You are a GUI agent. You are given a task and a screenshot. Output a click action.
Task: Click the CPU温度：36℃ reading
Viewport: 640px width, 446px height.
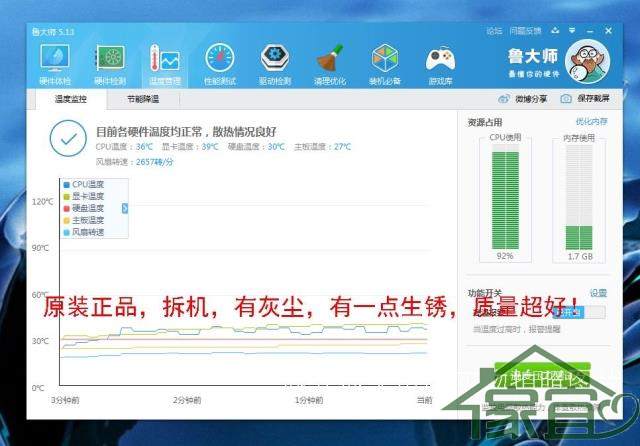coord(124,147)
